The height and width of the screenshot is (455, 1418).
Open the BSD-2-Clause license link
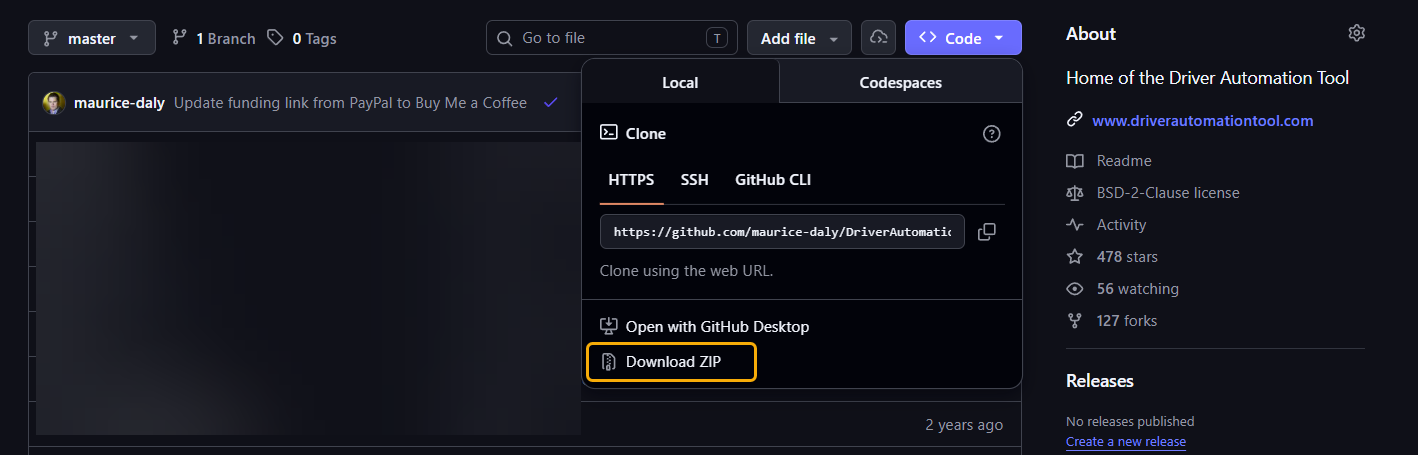1167,192
